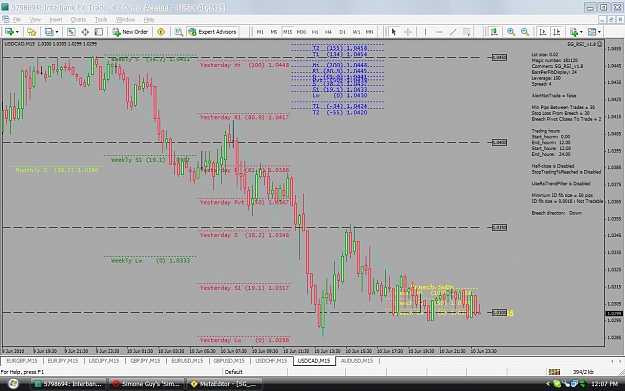Screen dimensions: 625x391
Task: Expand the Templates dropdown arrow
Action: (599, 32)
